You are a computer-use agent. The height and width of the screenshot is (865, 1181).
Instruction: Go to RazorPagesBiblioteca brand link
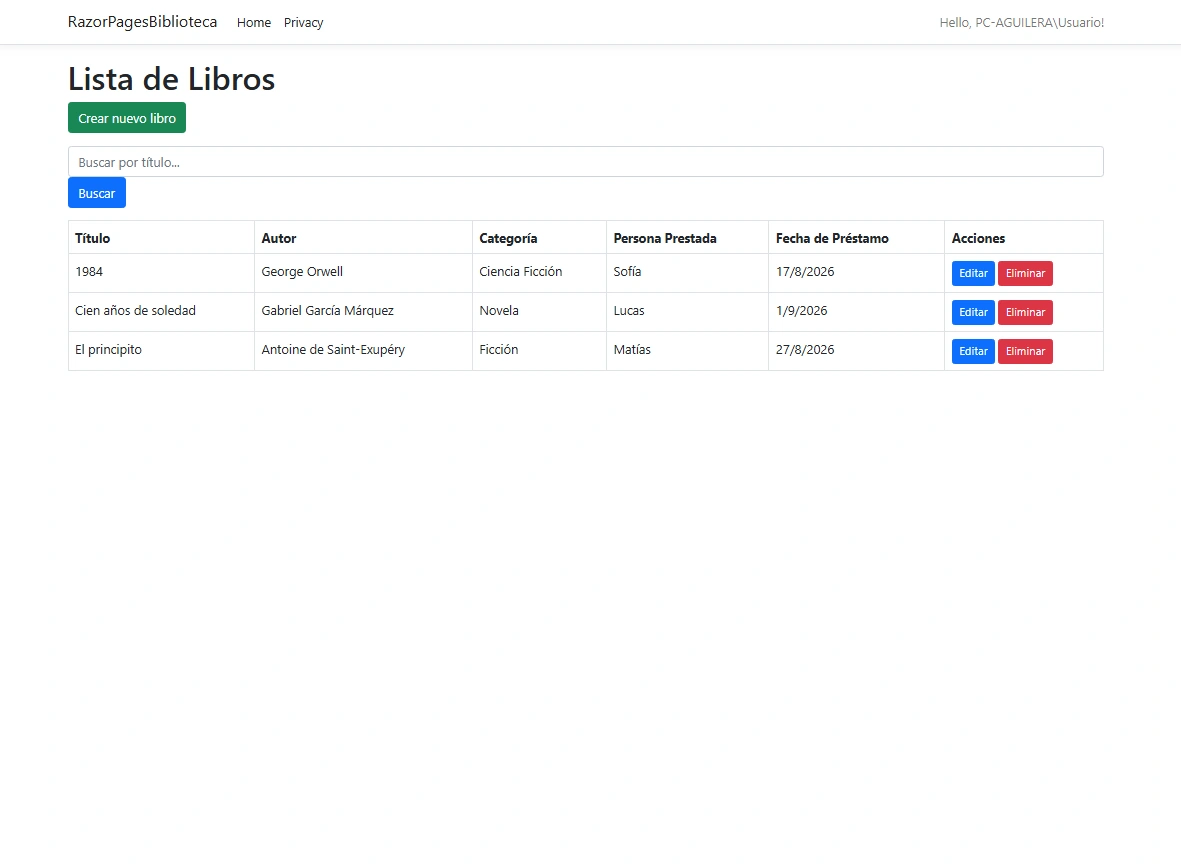142,22
